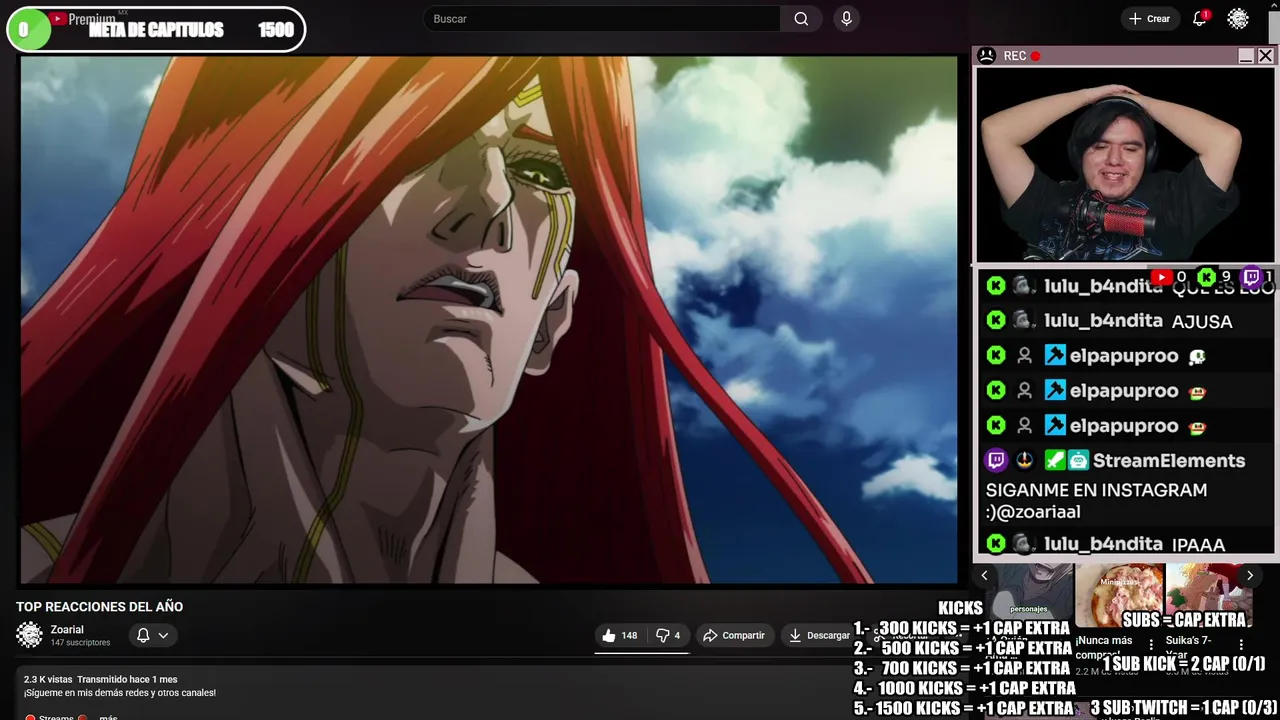Activate voice search microphone
The image size is (1280, 720).
(x=846, y=19)
